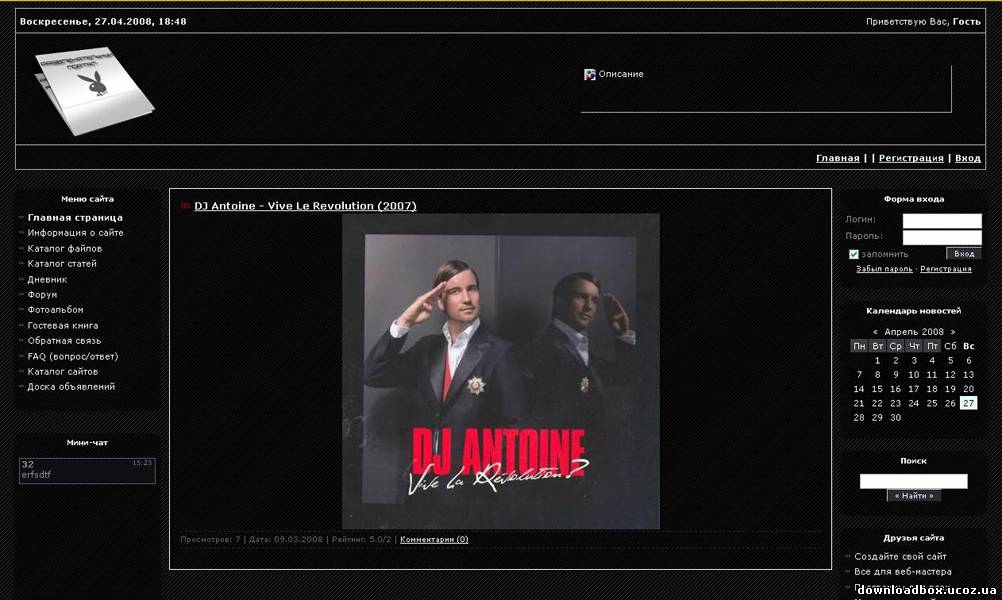Go to next month in calendar
The width and height of the screenshot is (1002, 600).
tap(952, 332)
